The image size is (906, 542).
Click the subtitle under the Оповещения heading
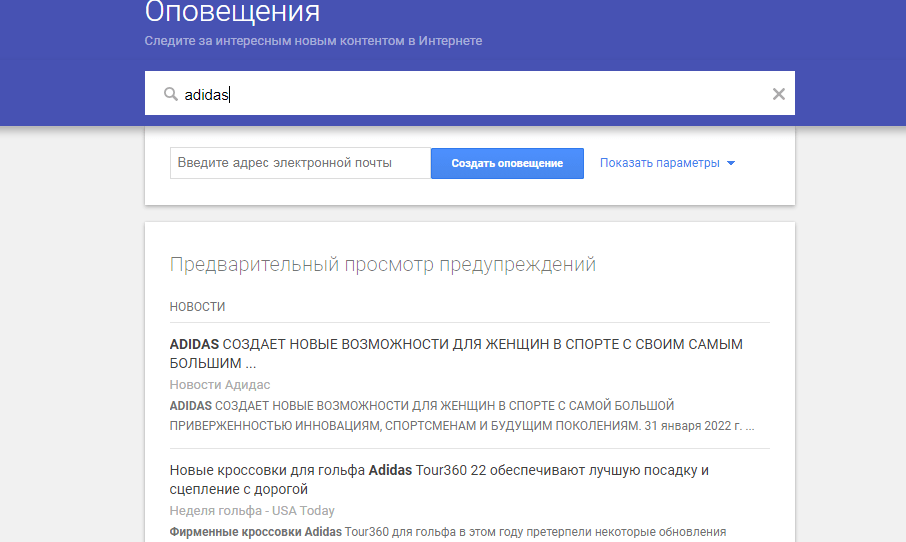313,41
